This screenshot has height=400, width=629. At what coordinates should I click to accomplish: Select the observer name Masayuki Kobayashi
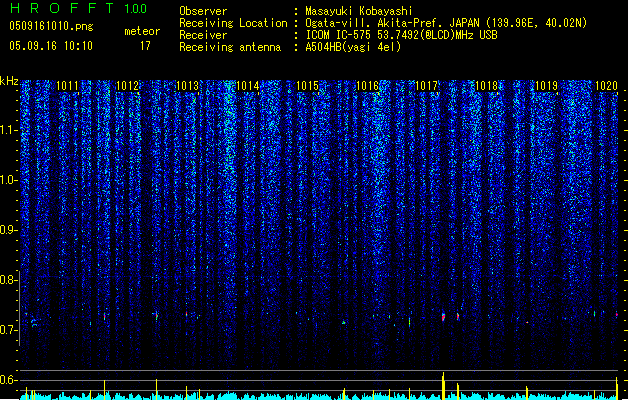point(359,11)
